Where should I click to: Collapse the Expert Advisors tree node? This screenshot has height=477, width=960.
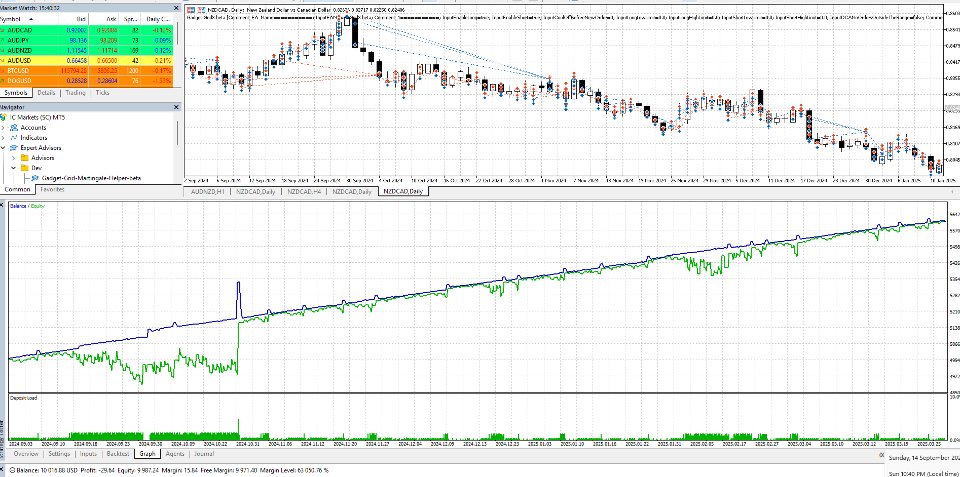click(4, 148)
